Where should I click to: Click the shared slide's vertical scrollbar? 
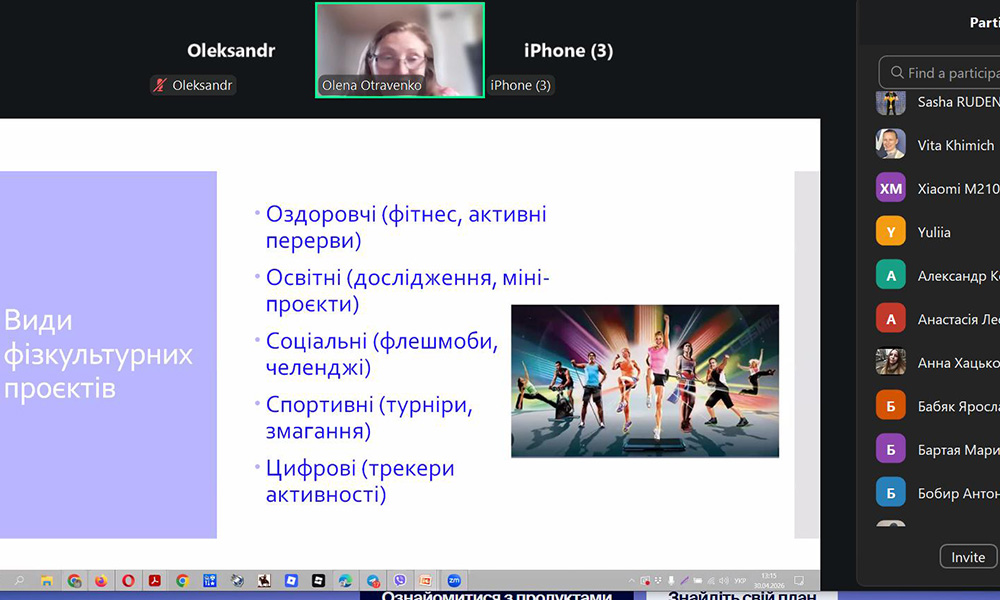point(807,355)
